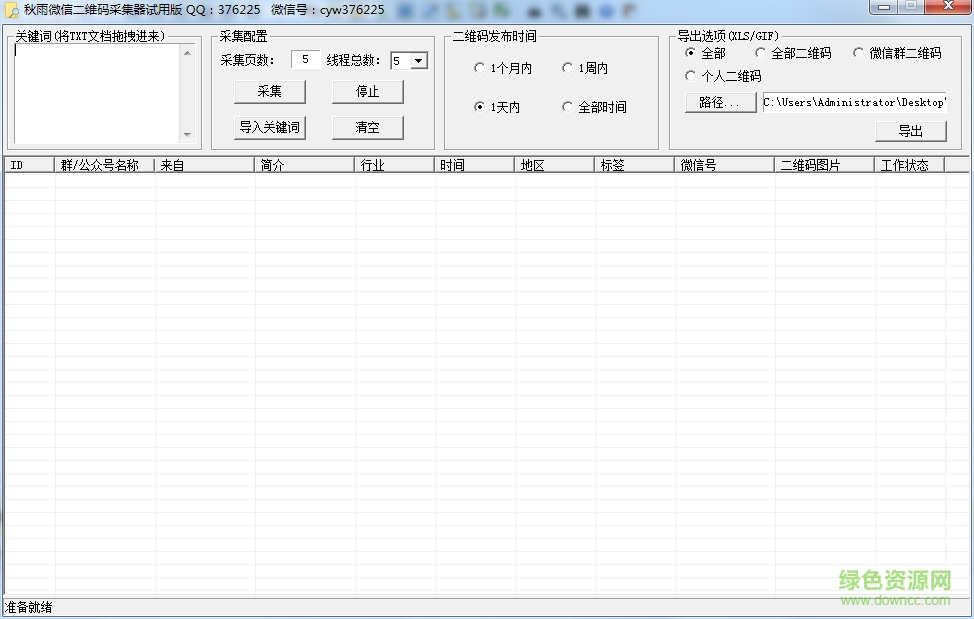
Task: Click the flag icon in the title bar
Action: (x=629, y=9)
